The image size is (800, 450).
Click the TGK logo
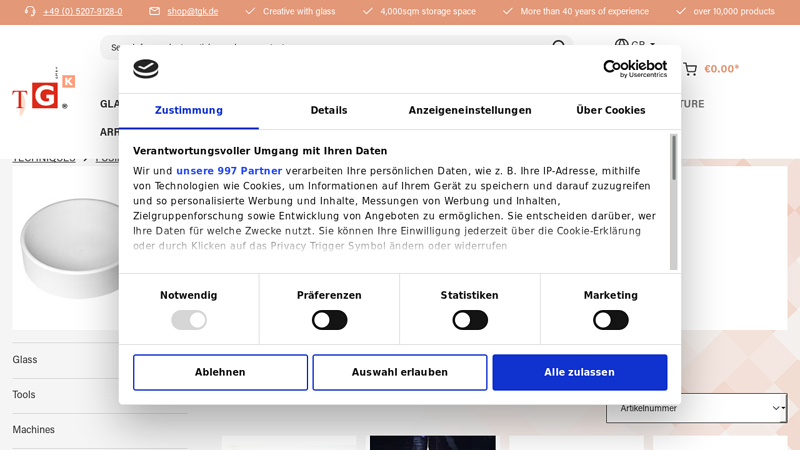(42, 92)
